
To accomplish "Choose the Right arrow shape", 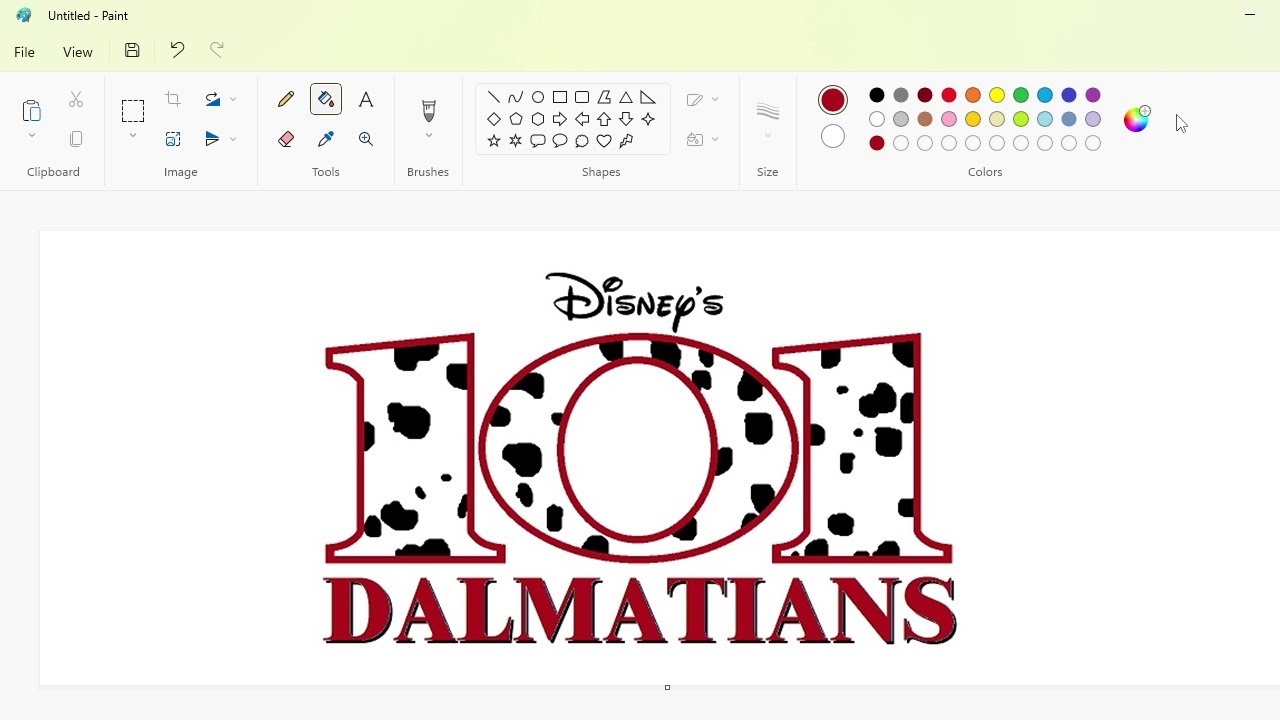I will tap(560, 119).
